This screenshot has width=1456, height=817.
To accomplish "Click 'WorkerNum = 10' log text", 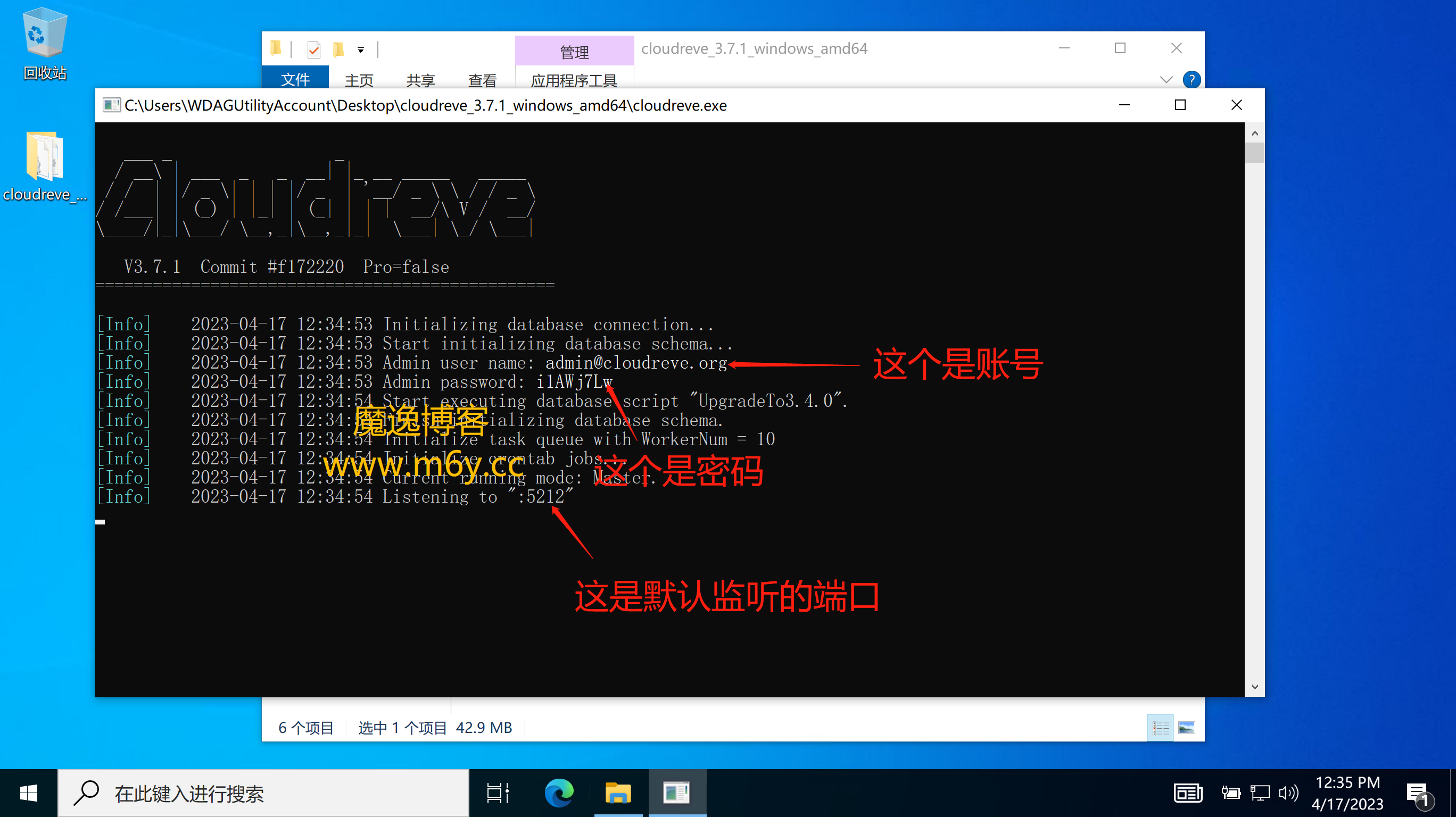I will tap(708, 439).
